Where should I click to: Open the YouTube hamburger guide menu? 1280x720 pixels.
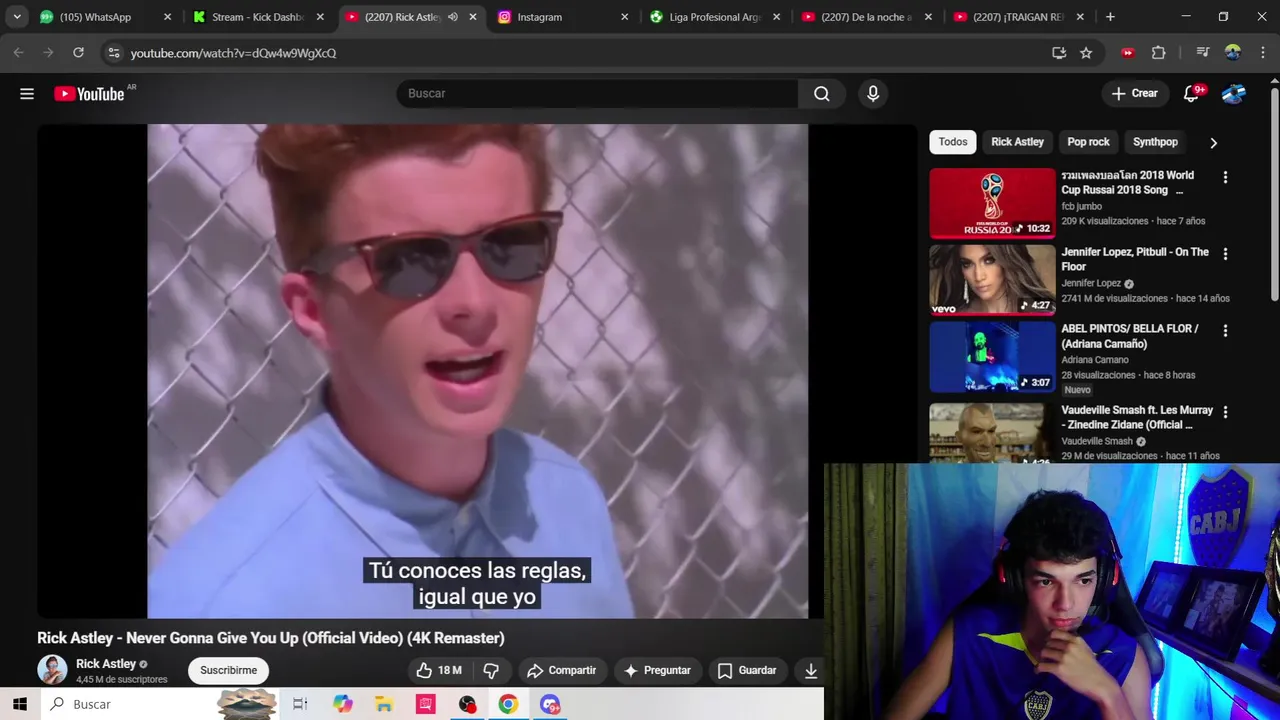[x=27, y=94]
